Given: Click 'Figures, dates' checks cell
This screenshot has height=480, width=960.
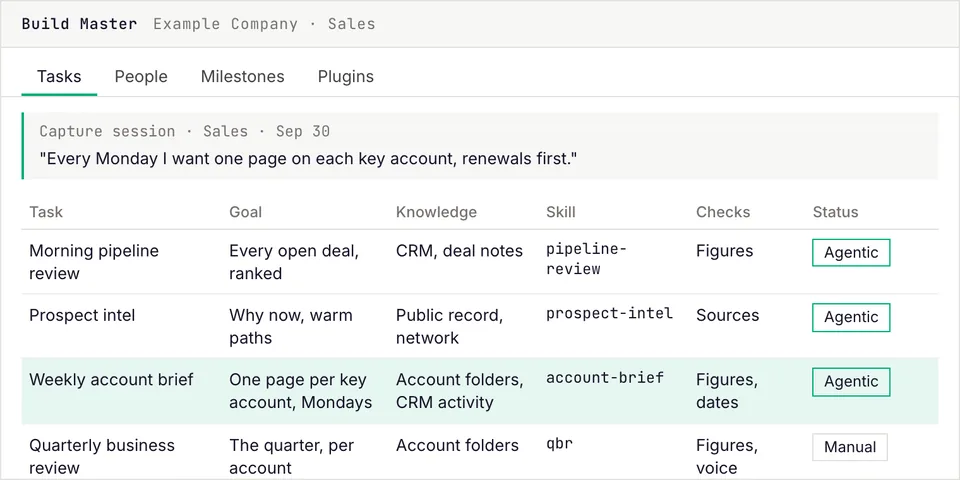Looking at the screenshot, I should tap(727, 391).
